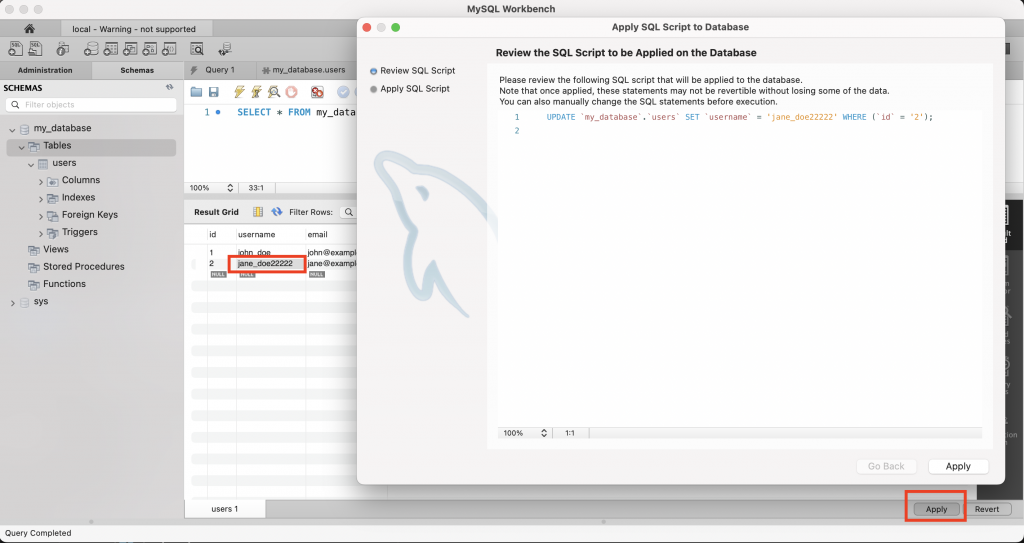Click the Filter objects search field
The height and width of the screenshot is (543, 1024).
91,105
